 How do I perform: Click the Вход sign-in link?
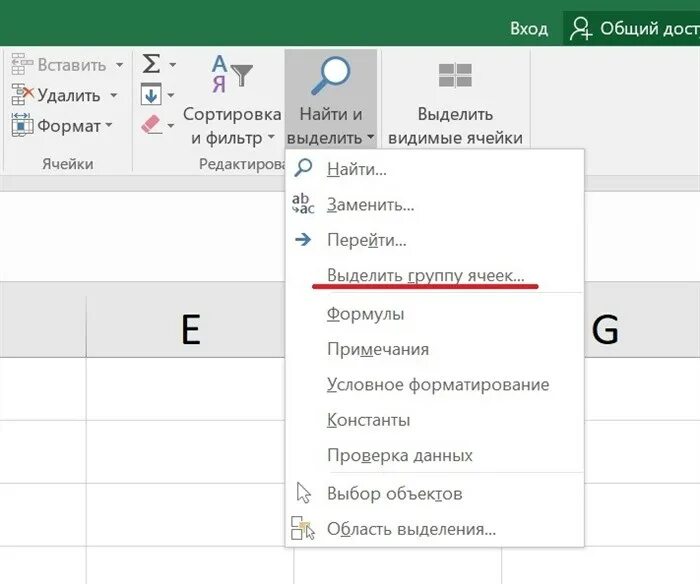pyautogui.click(x=529, y=29)
